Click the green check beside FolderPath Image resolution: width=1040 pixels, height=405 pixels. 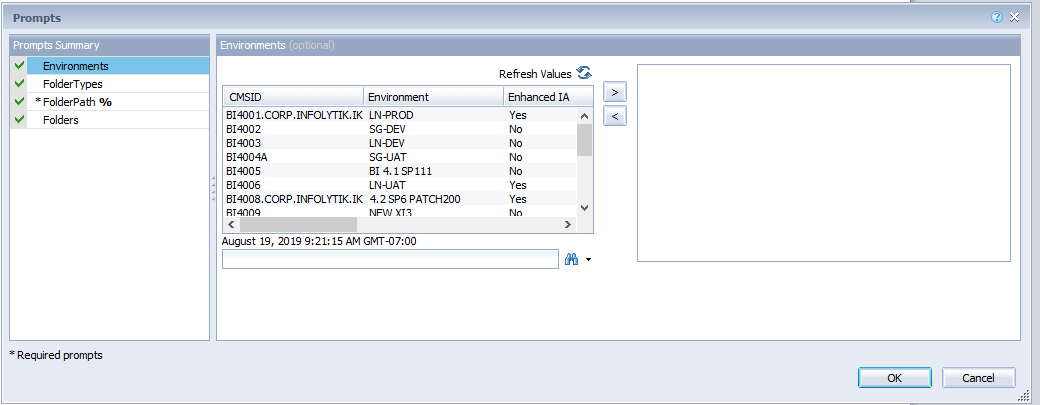click(19, 101)
